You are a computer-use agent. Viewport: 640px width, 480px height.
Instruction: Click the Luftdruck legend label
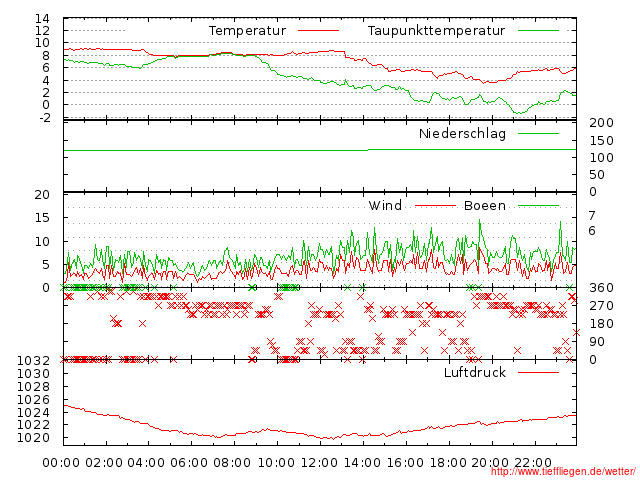point(475,372)
